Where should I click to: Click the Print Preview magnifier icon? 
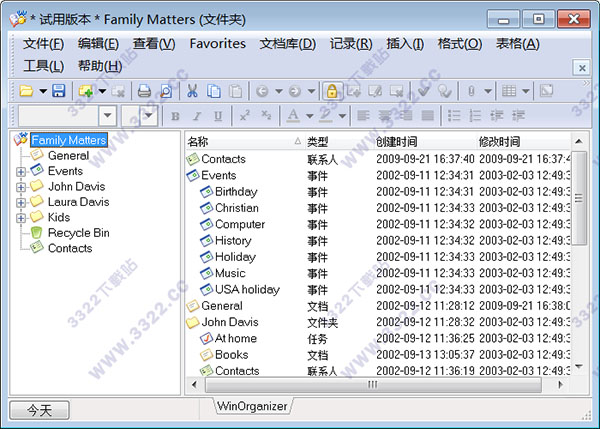(166, 91)
